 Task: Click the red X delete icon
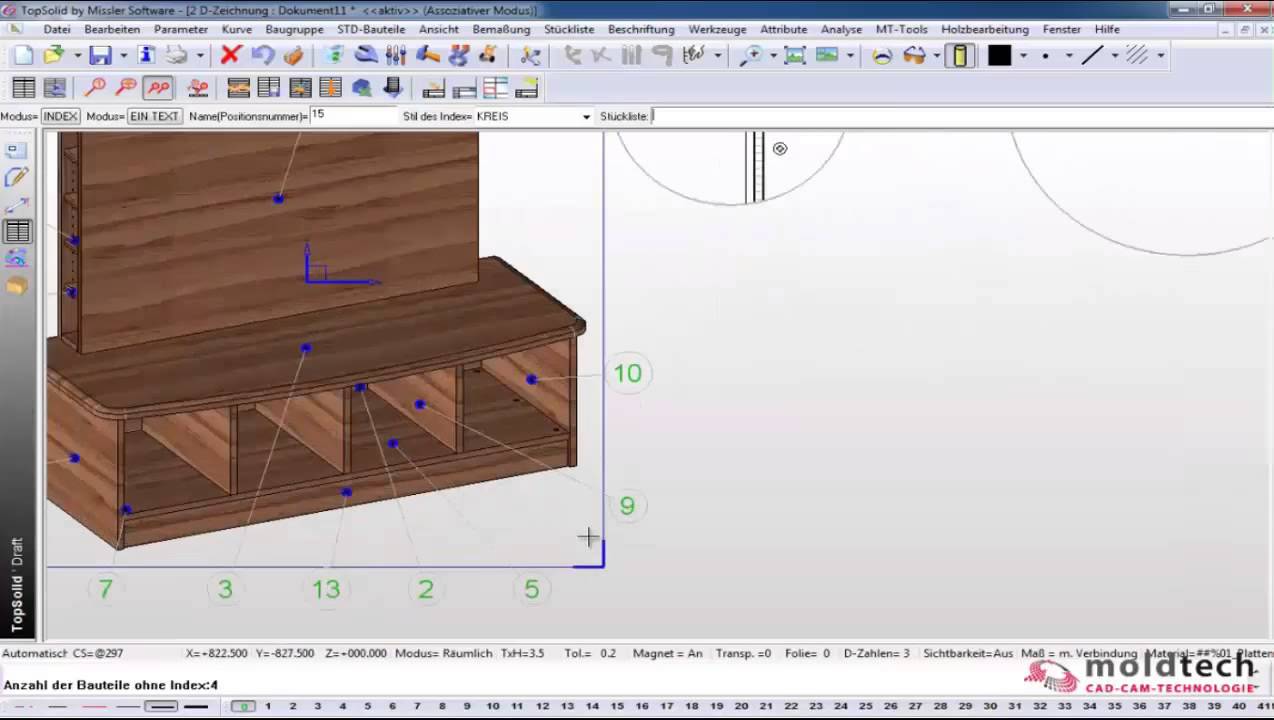tap(231, 56)
